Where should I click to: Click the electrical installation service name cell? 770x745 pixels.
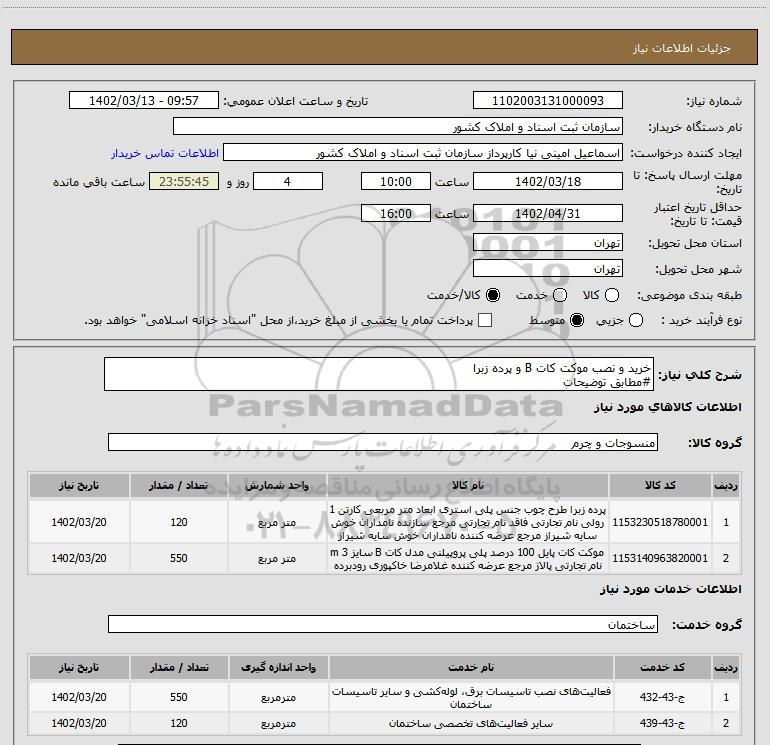[471, 697]
